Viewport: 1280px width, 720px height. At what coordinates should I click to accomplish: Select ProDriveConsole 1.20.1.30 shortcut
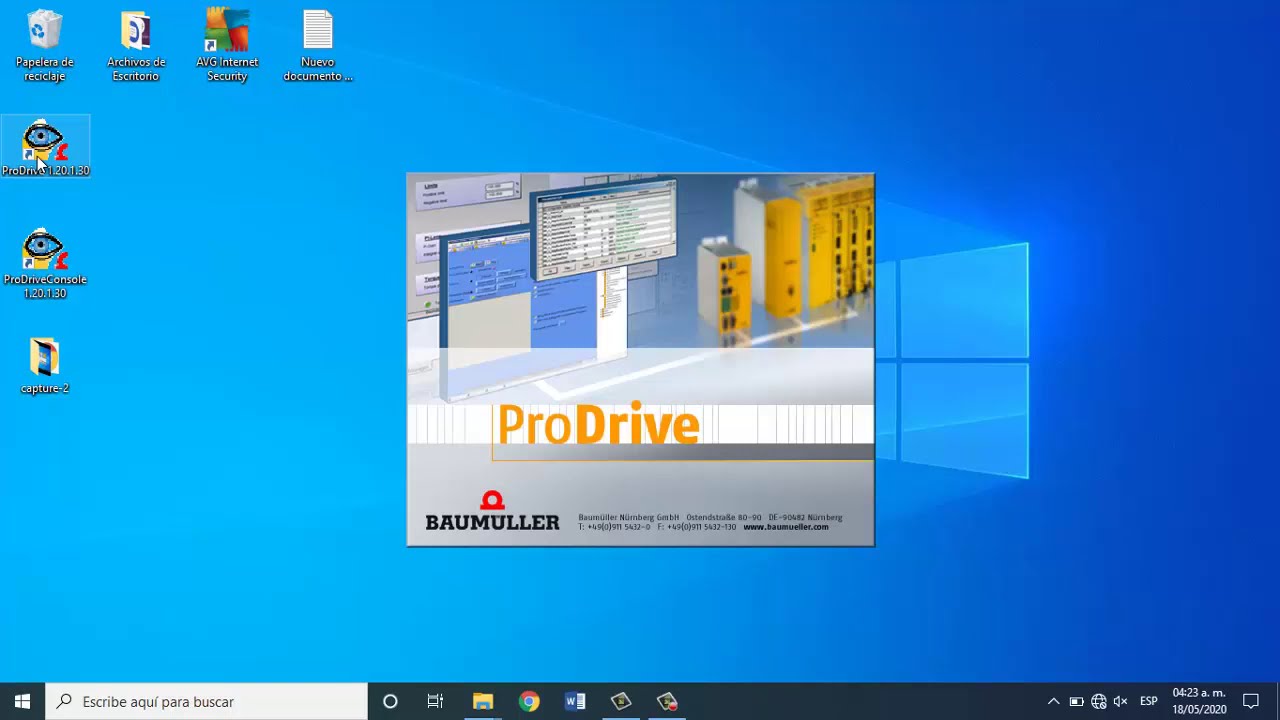45,264
